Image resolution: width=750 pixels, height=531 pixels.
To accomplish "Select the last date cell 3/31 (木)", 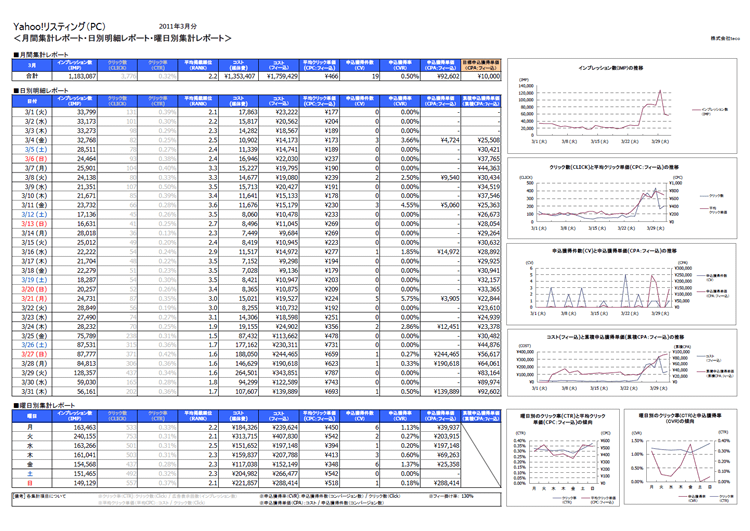I will [x=32, y=392].
